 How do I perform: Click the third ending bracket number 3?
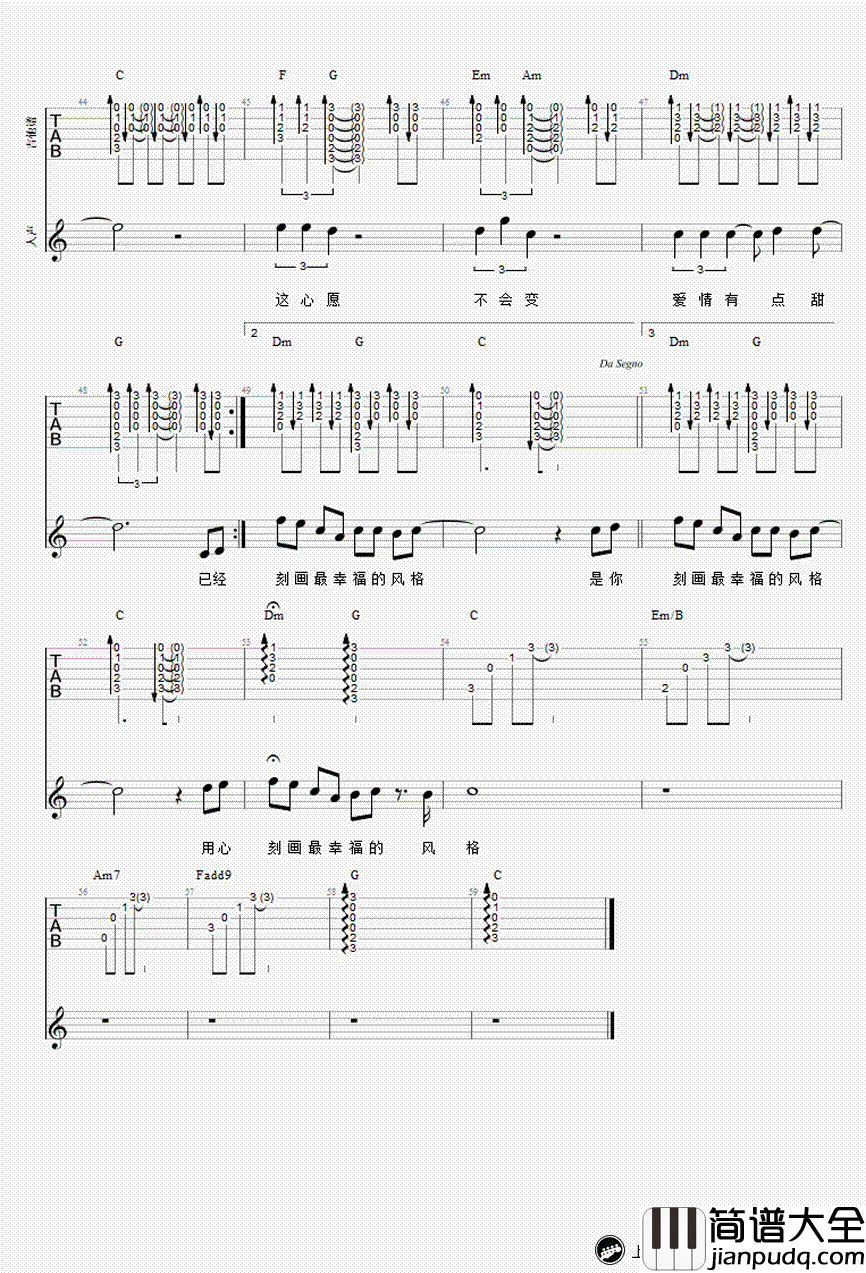[650, 332]
